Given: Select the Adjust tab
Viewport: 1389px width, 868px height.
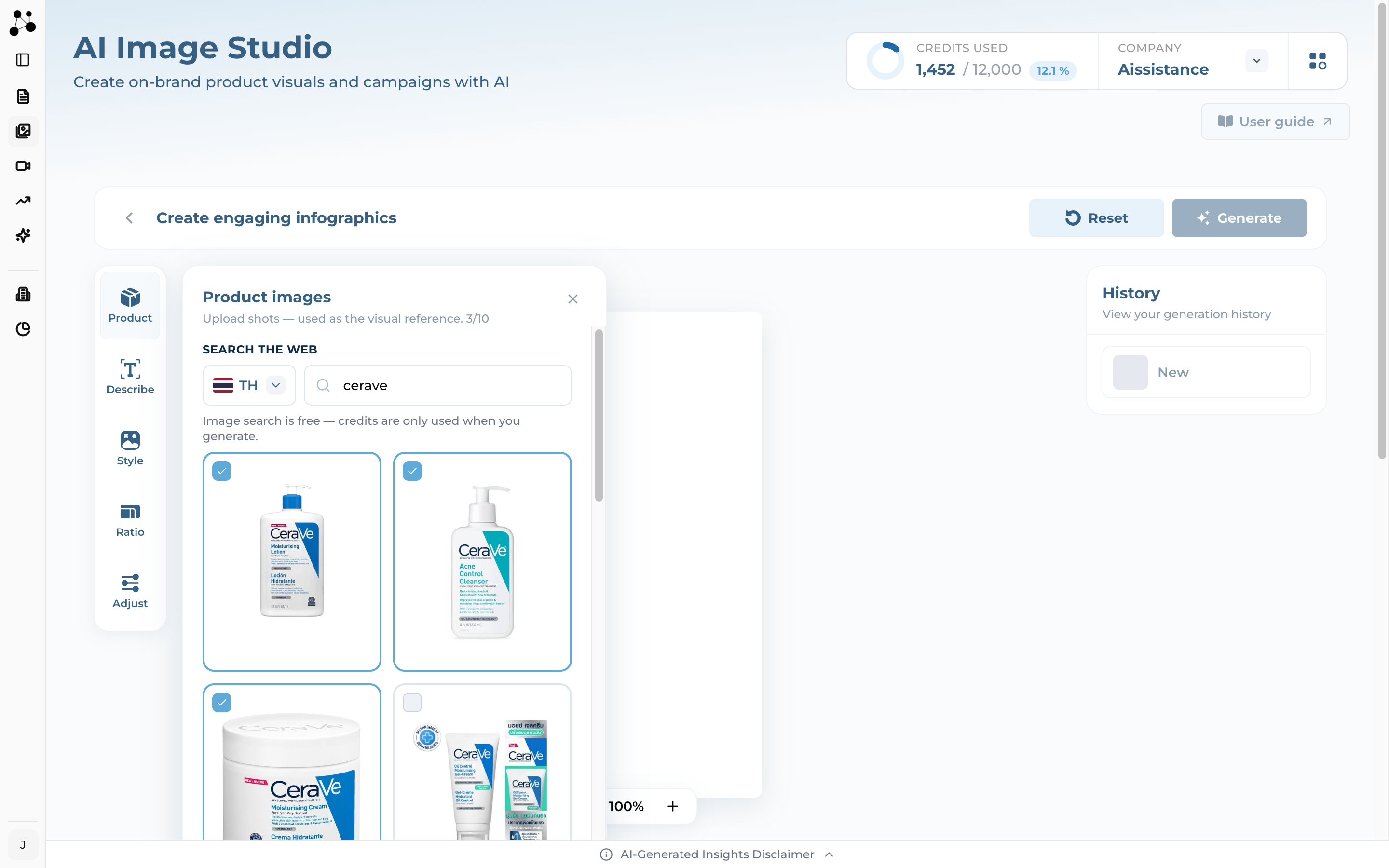Looking at the screenshot, I should tap(130, 591).
